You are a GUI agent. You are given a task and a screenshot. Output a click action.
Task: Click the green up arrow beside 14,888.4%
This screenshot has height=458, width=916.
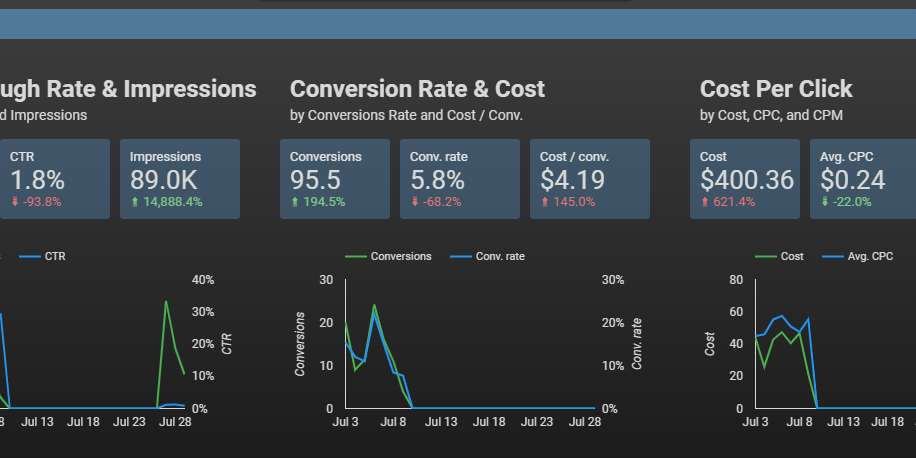(x=135, y=201)
